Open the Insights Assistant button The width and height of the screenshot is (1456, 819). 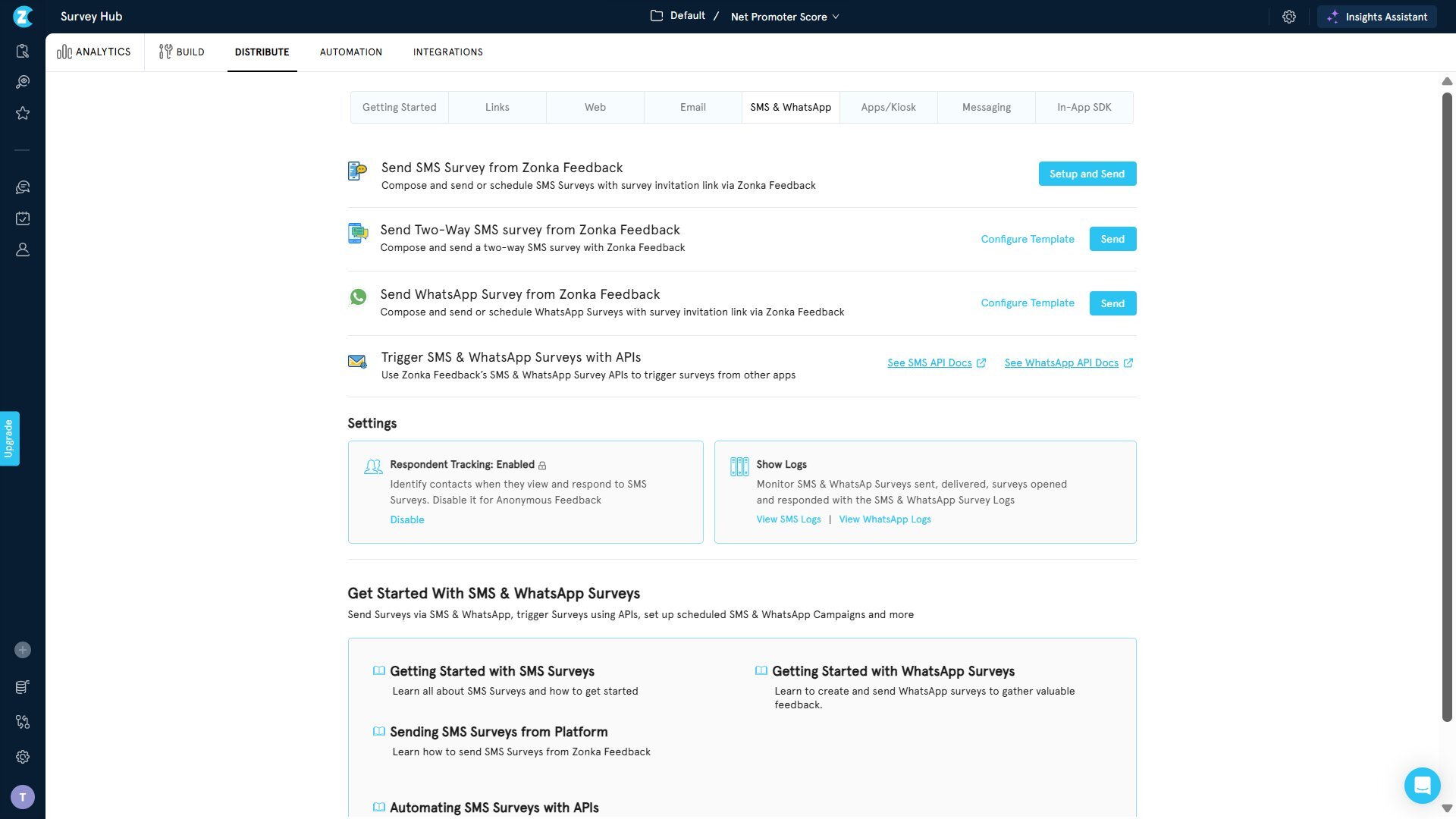pyautogui.click(x=1377, y=17)
